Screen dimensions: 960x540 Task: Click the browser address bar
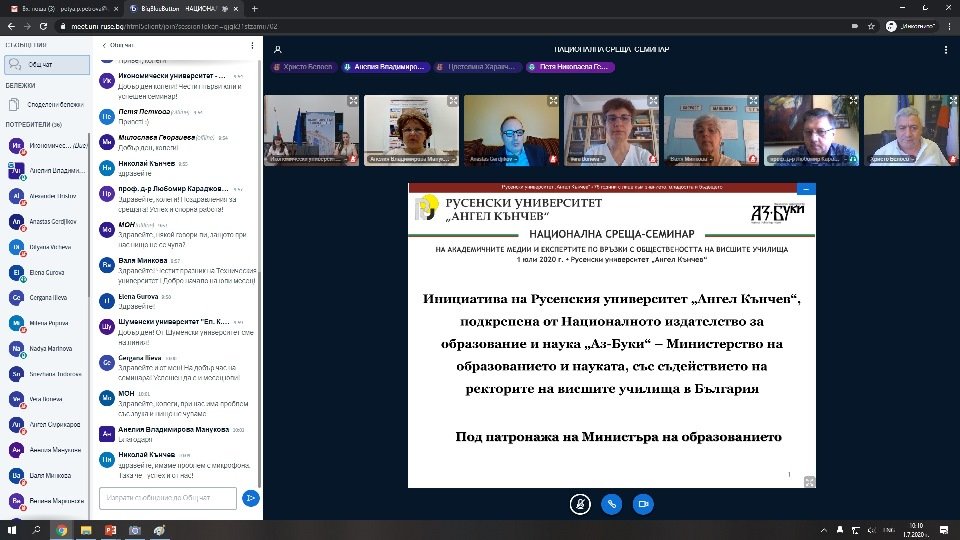coord(453,26)
